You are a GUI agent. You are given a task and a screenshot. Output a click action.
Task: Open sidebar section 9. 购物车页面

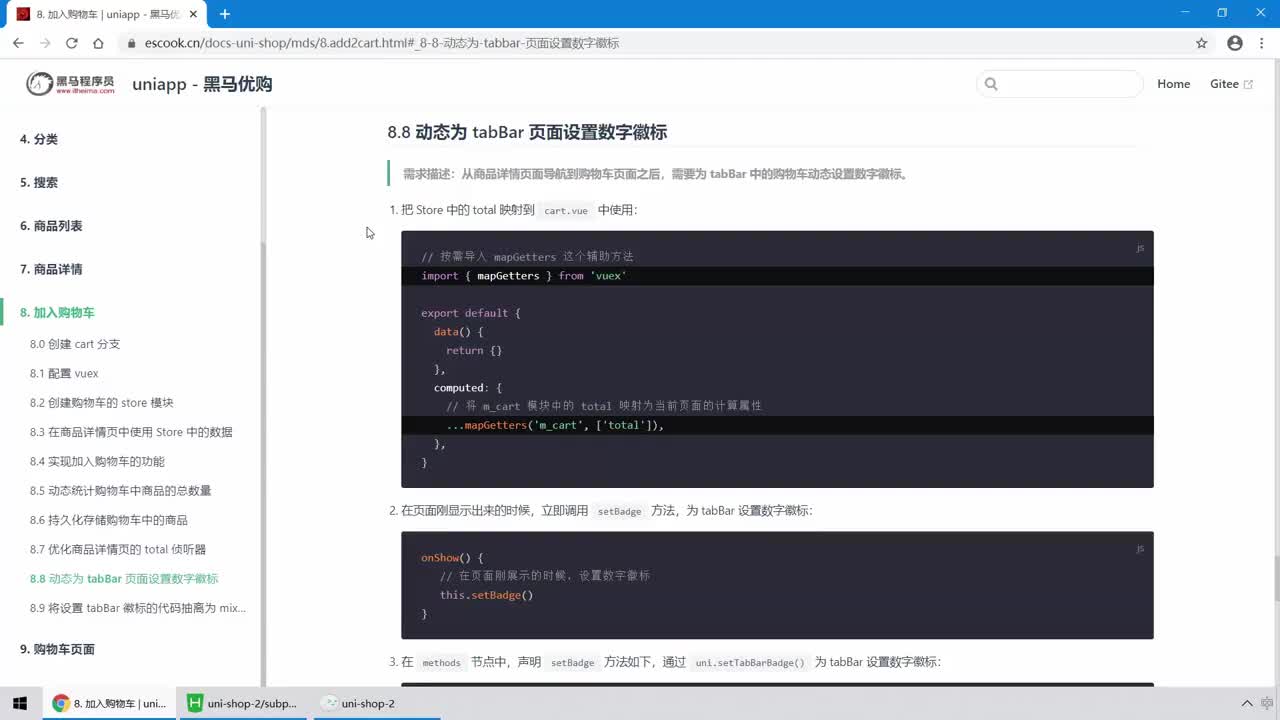point(57,649)
